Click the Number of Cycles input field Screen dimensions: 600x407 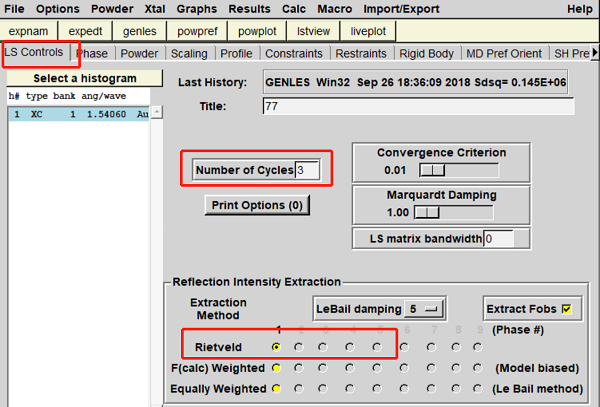(x=307, y=170)
